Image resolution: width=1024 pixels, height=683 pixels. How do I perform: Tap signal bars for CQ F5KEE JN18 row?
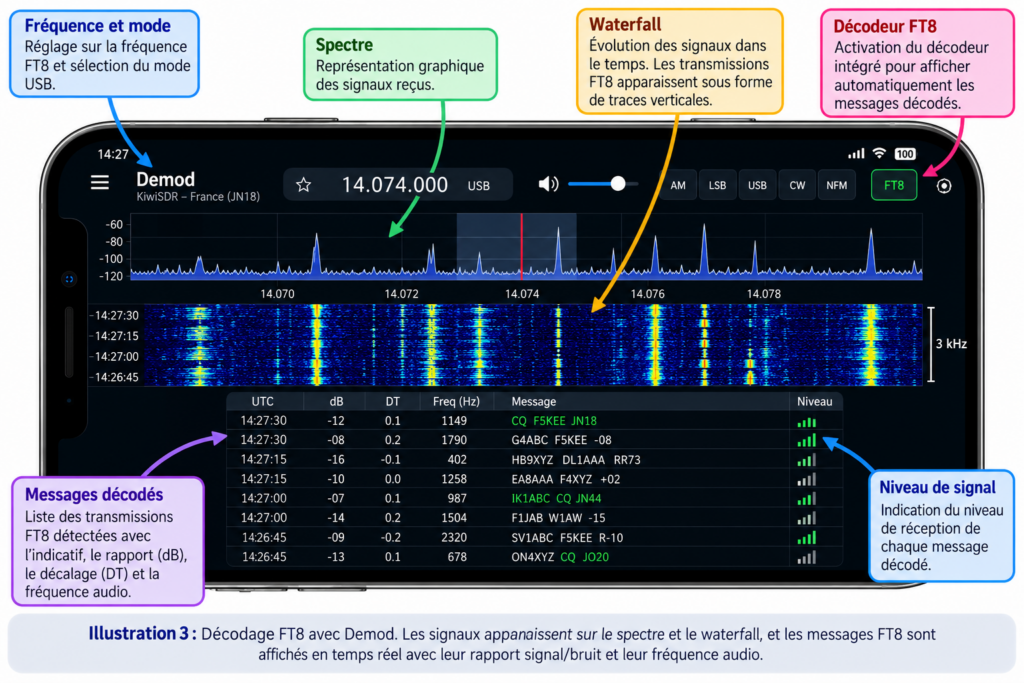point(807,422)
